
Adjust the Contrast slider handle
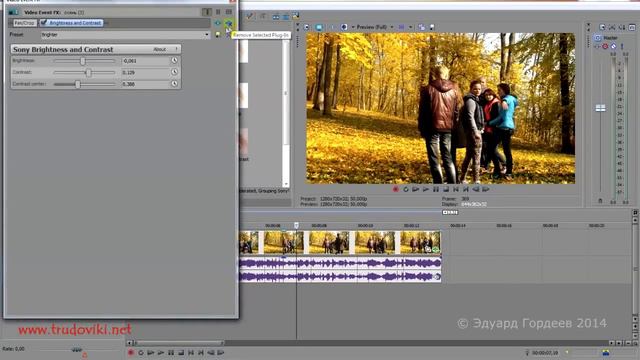point(89,72)
